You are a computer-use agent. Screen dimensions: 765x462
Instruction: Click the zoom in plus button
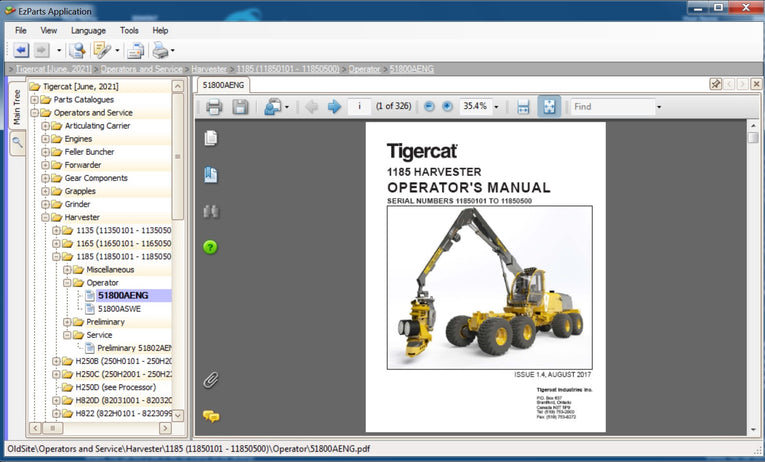click(447, 107)
